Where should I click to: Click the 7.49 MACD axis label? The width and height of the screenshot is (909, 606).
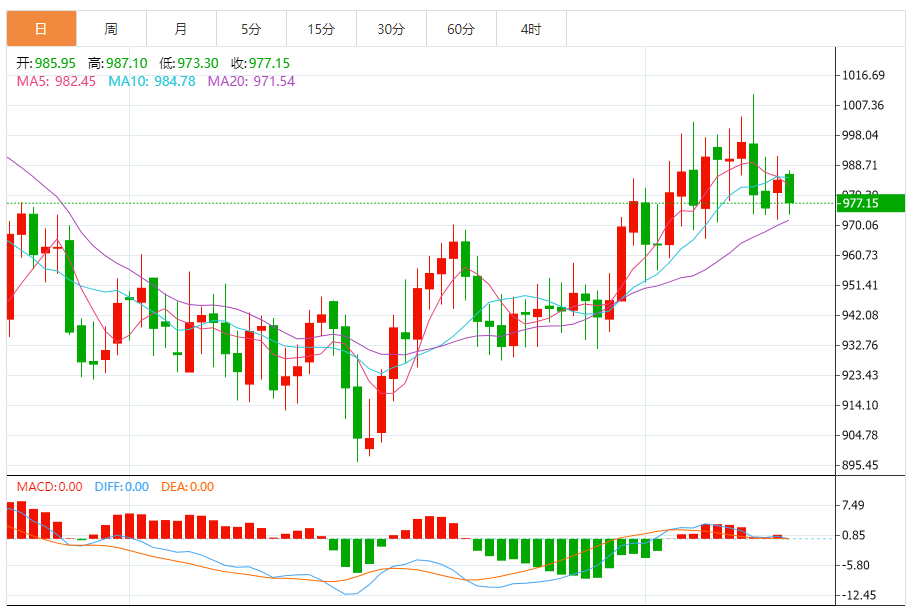point(853,505)
